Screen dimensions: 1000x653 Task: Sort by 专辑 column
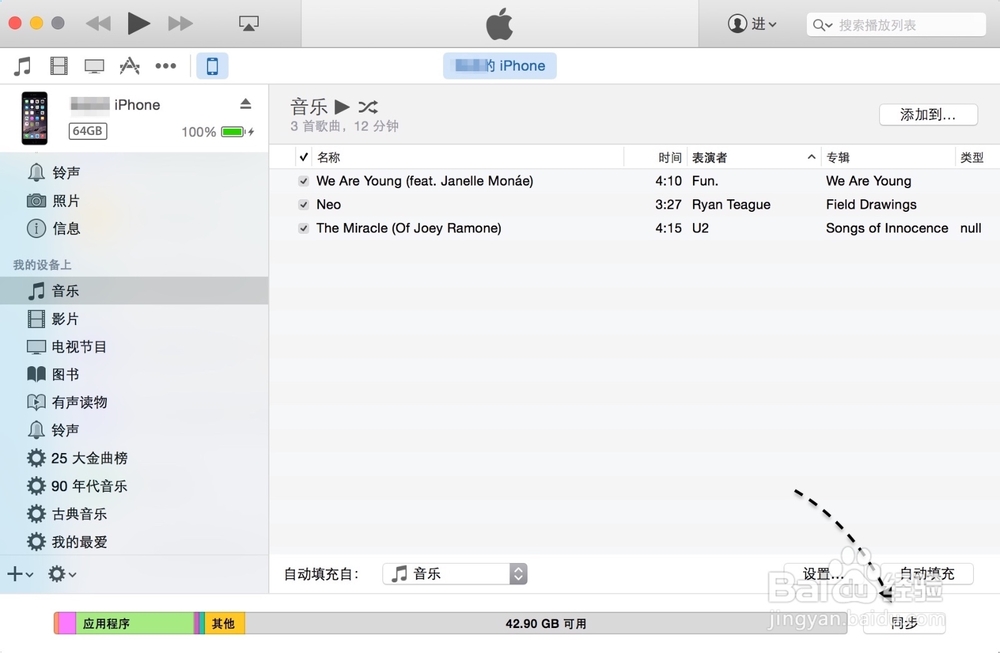tap(888, 157)
